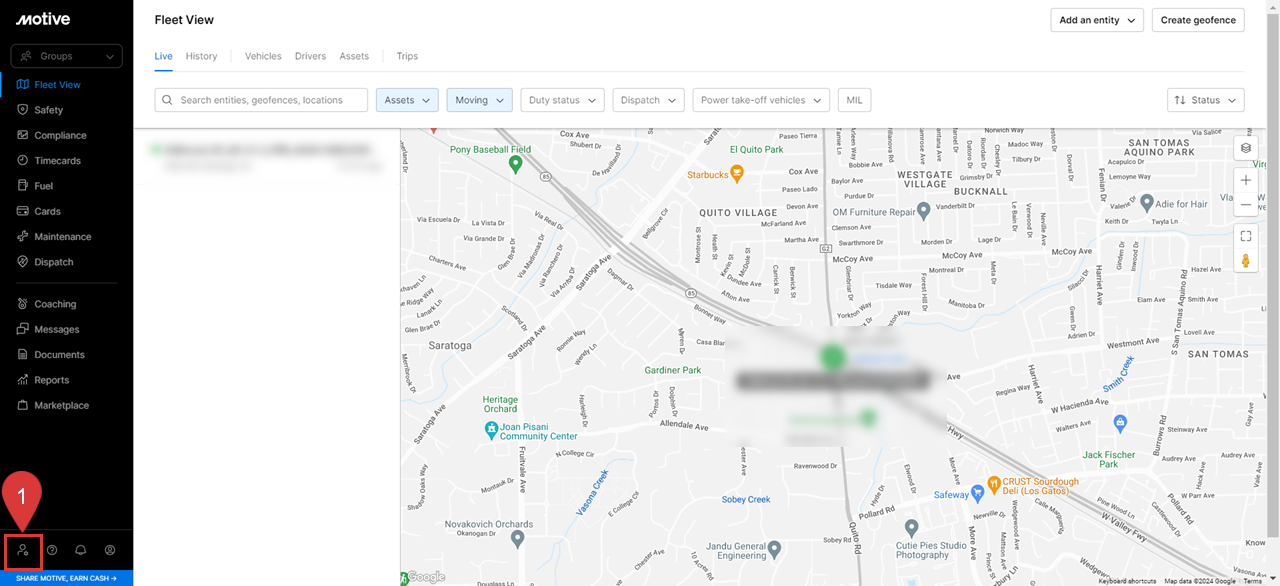Open the help icon at sidebar bottom
The image size is (1280, 586).
coord(51,550)
